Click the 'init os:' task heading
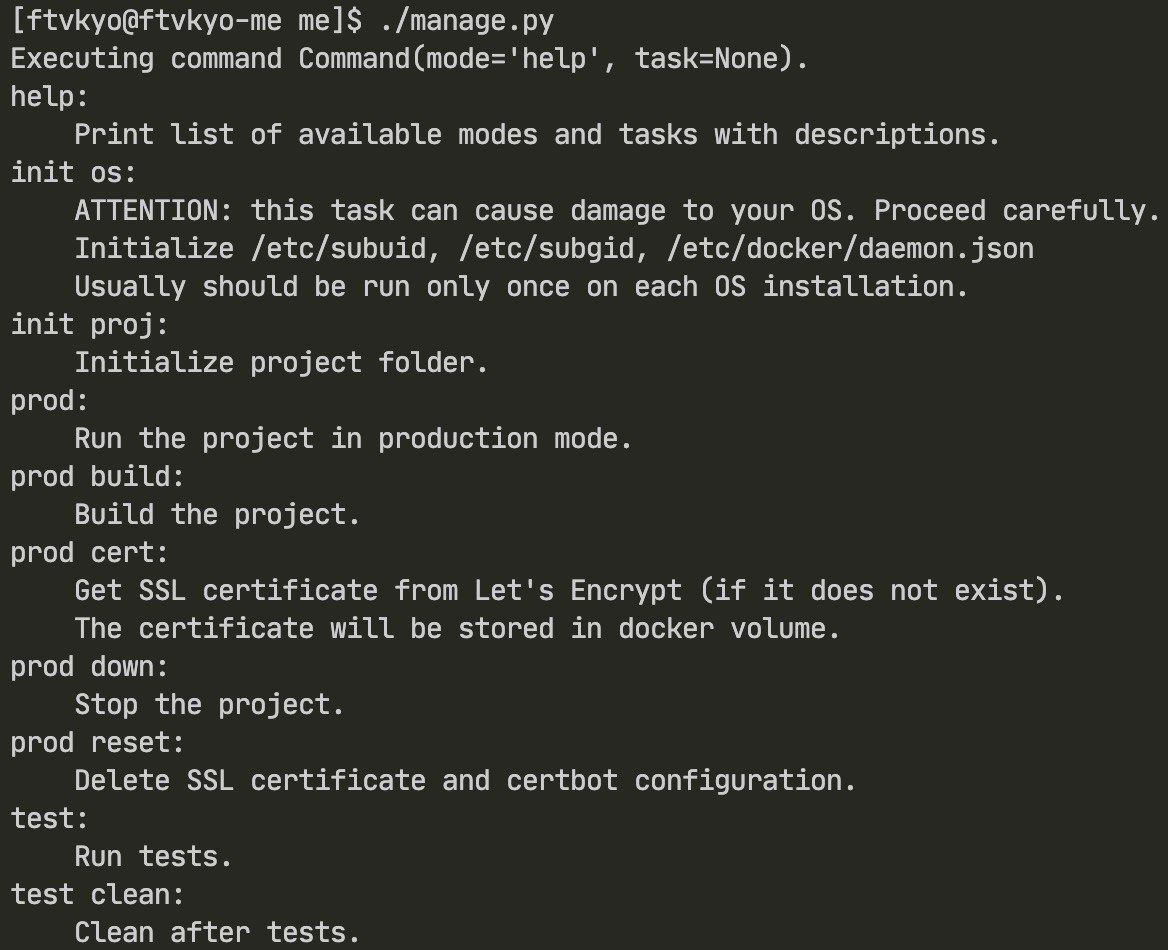 pyautogui.click(x=74, y=173)
